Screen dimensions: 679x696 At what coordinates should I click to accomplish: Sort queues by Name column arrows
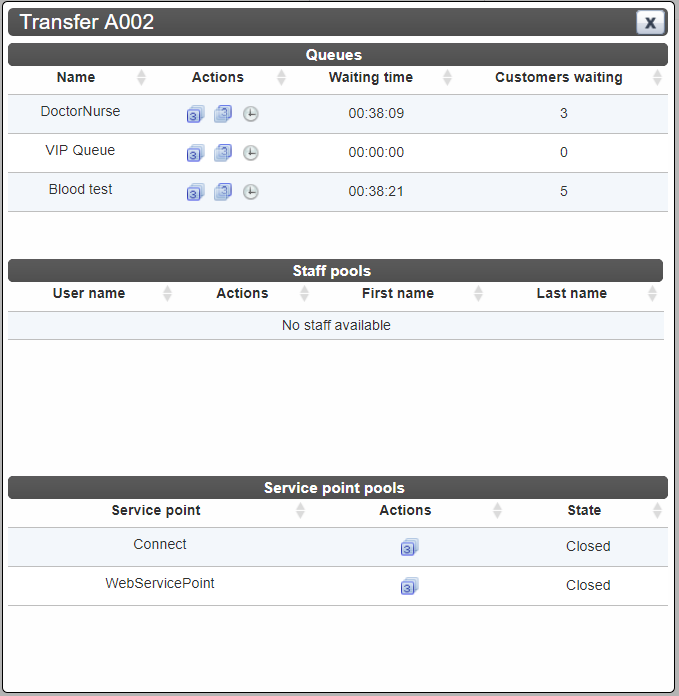(141, 78)
